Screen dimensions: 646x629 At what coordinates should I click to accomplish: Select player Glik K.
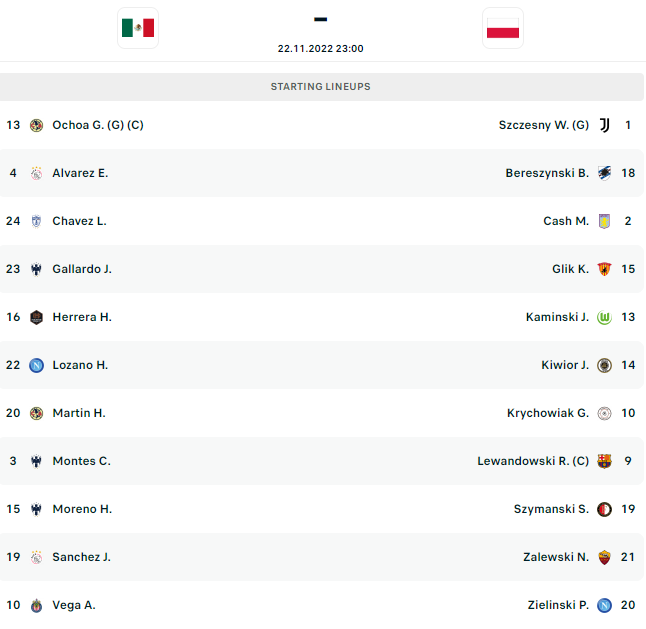(x=570, y=269)
